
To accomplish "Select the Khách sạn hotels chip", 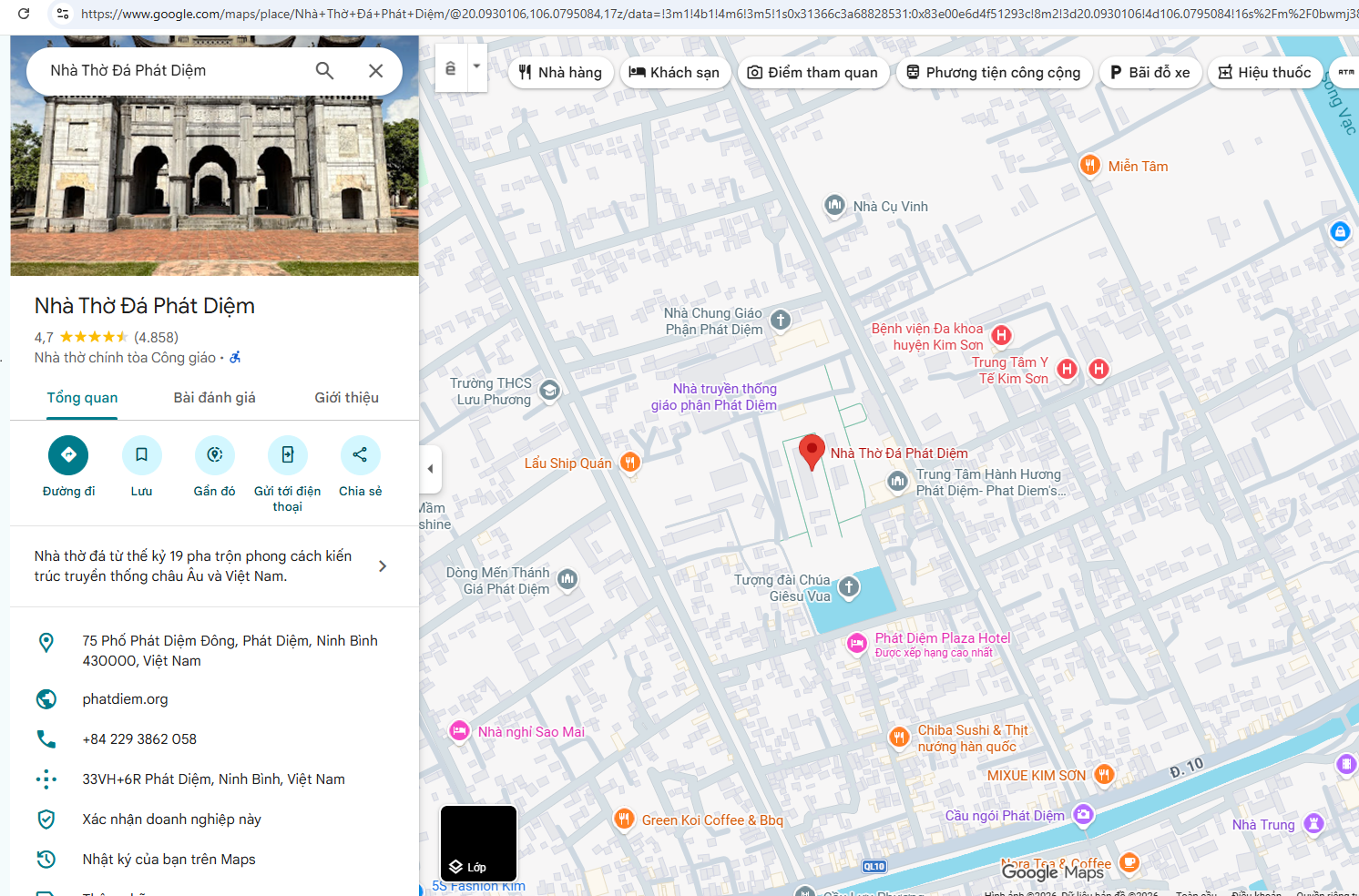I will [x=674, y=73].
